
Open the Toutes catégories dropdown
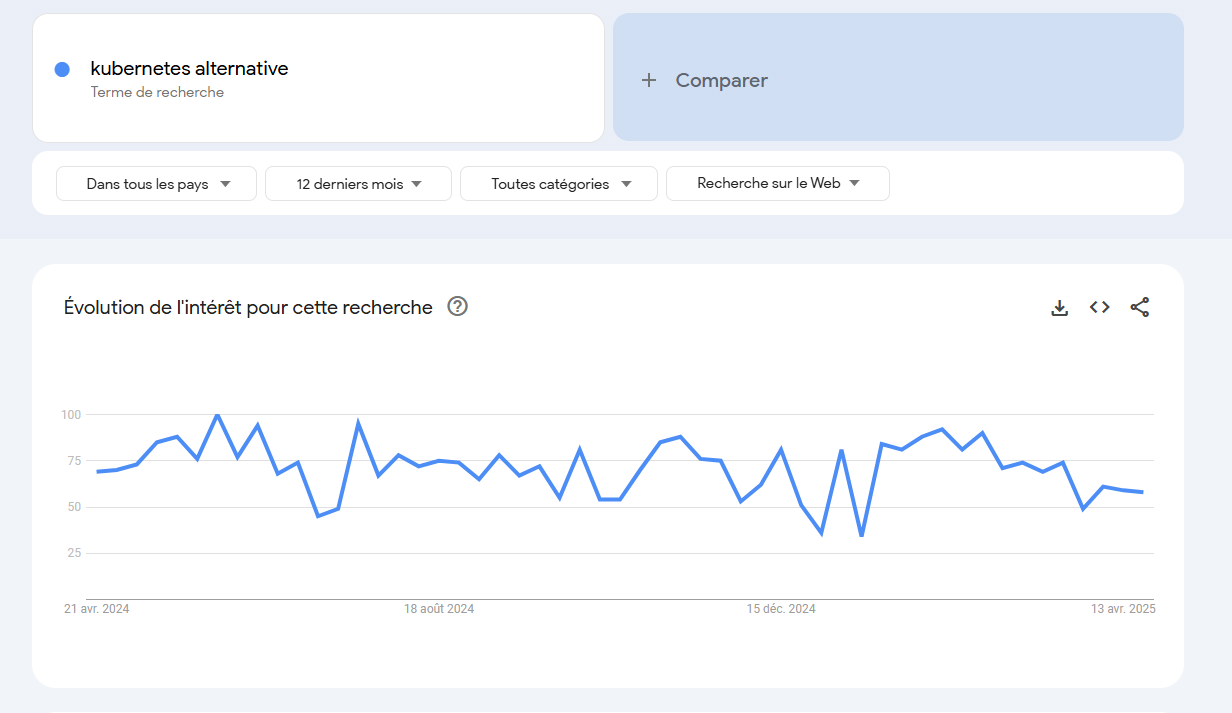pos(559,184)
